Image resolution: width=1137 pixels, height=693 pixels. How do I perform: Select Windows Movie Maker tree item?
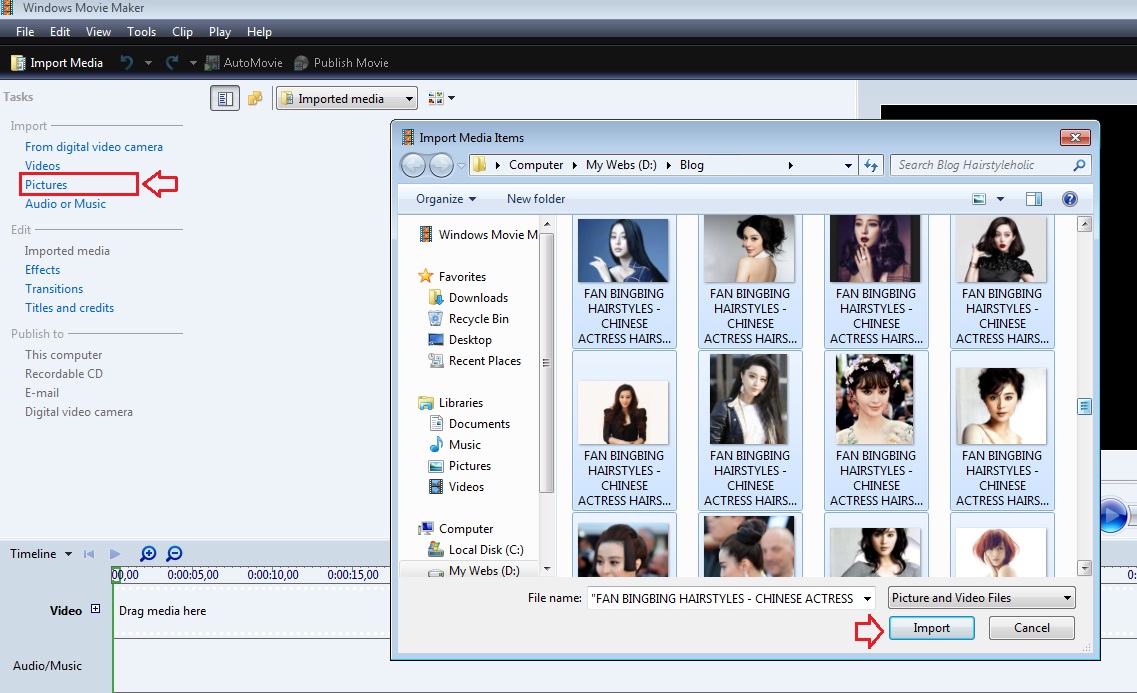tap(479, 235)
